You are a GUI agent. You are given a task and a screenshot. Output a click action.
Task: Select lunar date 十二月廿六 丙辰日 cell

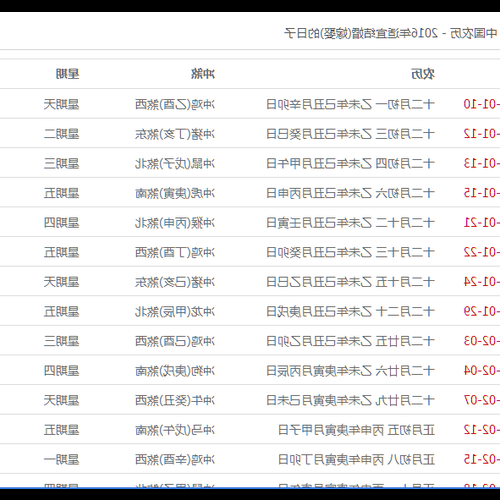[x=350, y=371]
